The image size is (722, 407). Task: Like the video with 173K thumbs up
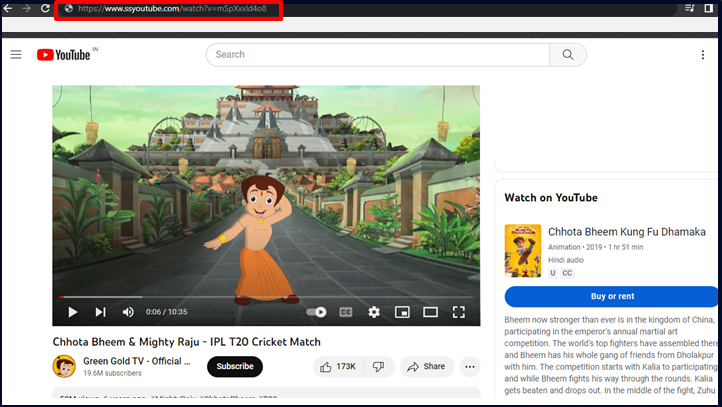pos(339,366)
